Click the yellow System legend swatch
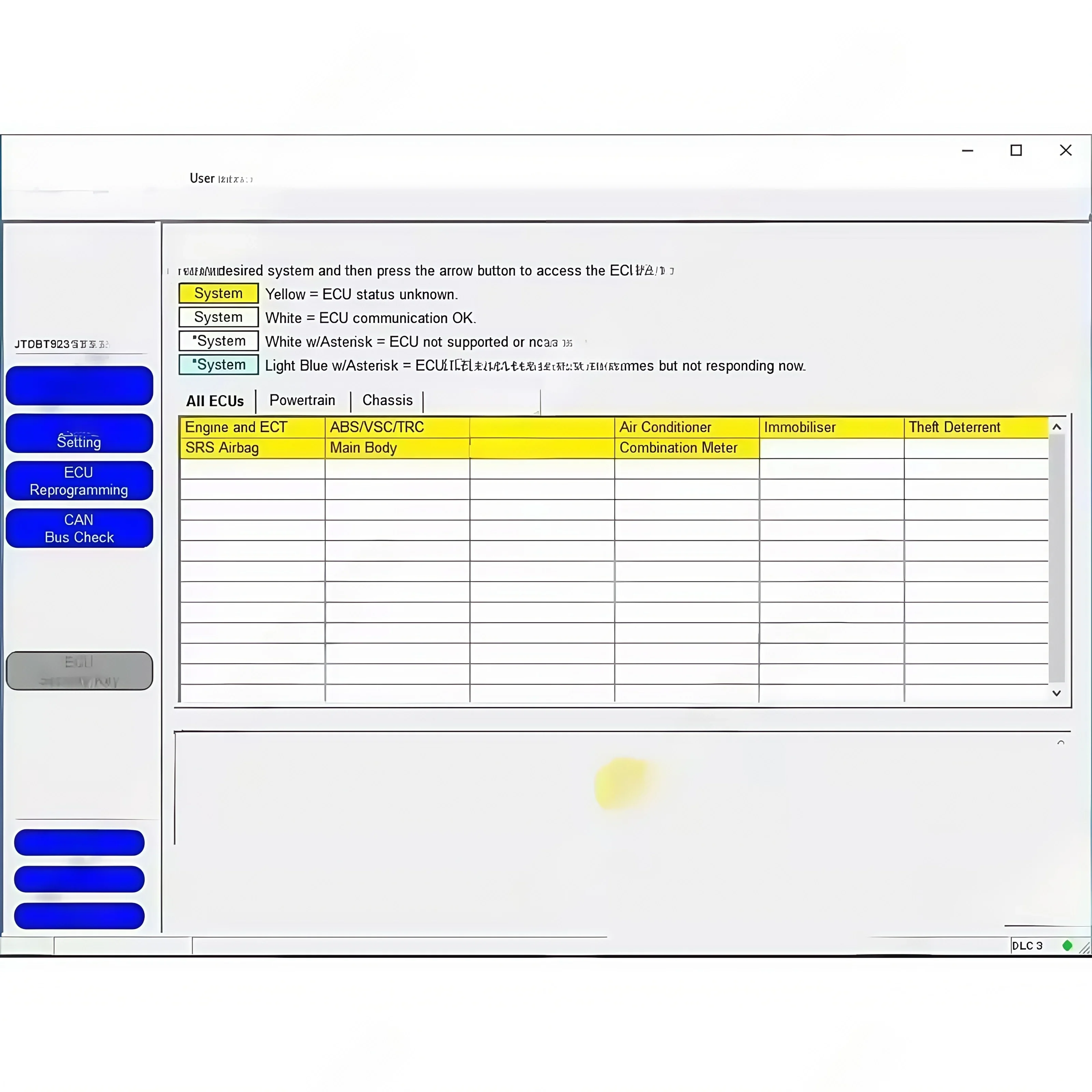Image resolution: width=1092 pixels, height=1092 pixels. click(x=219, y=293)
